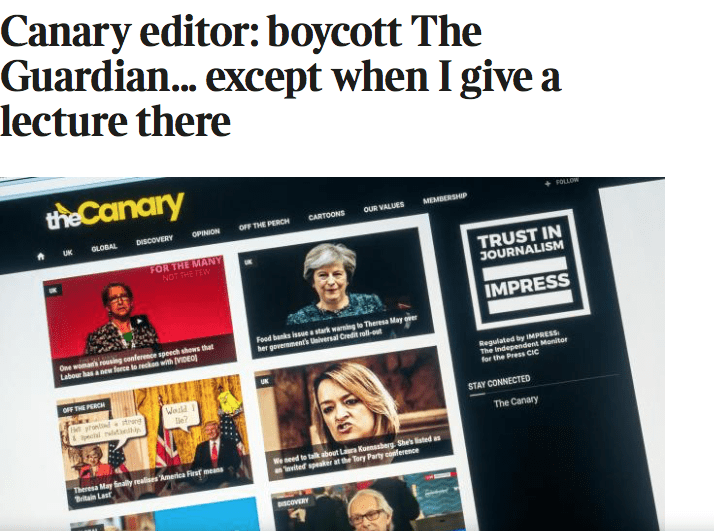
Task: Click the Trust in Journalism IMPRESS badge
Action: click(525, 269)
